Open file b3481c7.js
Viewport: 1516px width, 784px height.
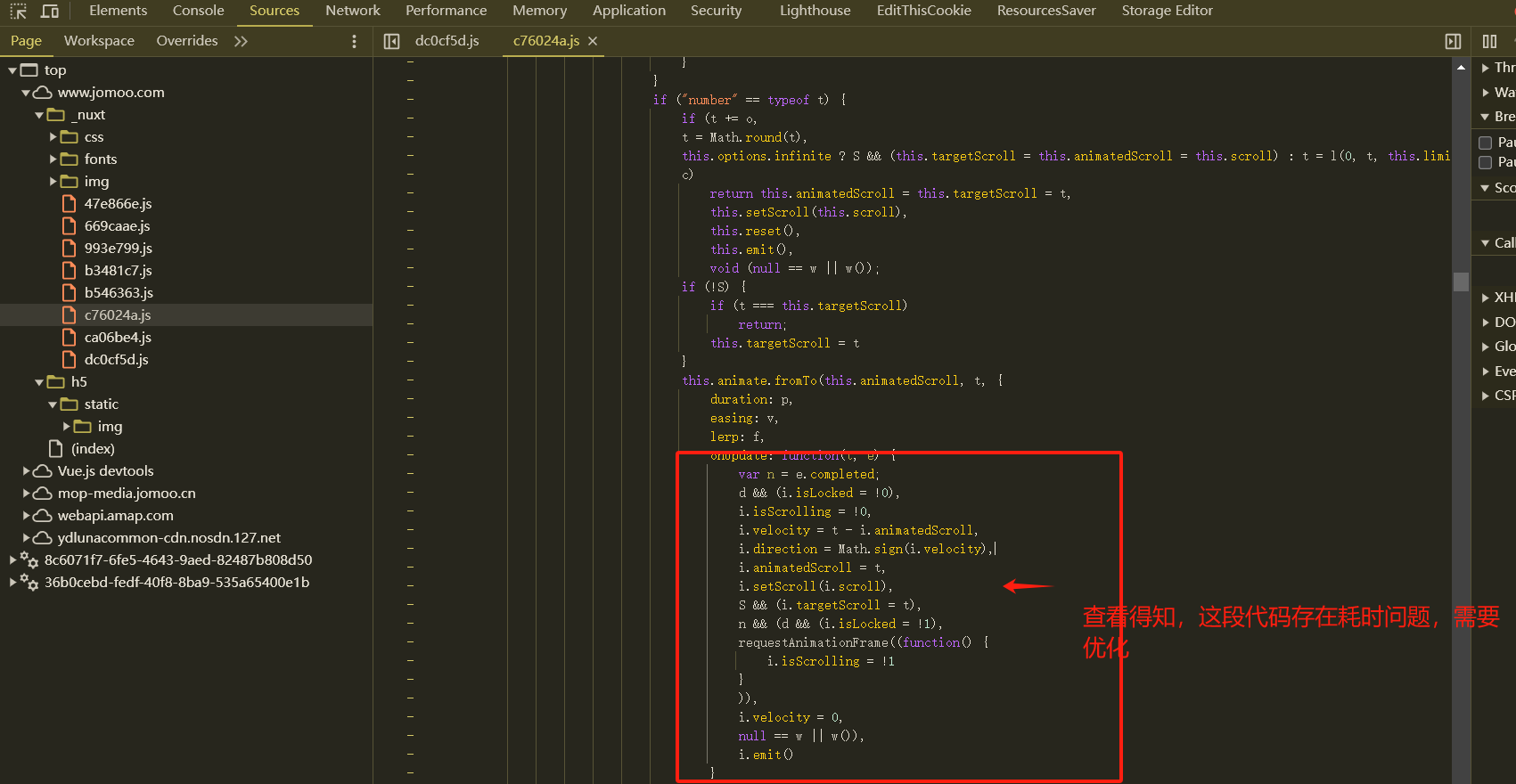pos(118,271)
